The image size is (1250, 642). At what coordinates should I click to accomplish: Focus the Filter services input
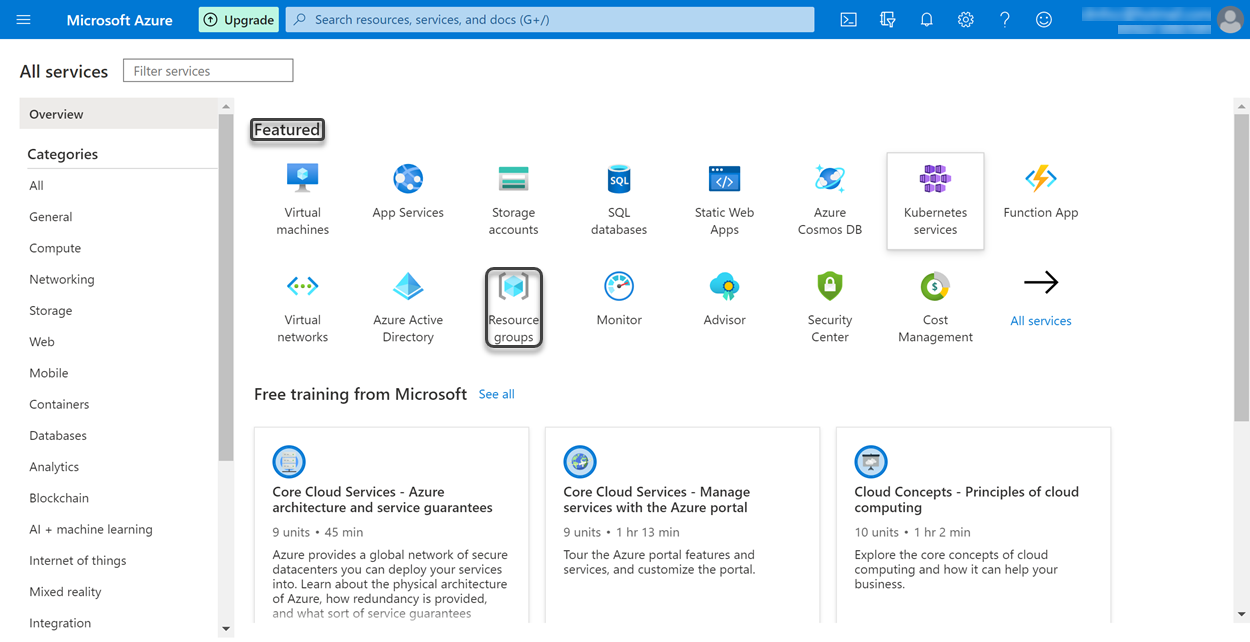pyautogui.click(x=208, y=71)
